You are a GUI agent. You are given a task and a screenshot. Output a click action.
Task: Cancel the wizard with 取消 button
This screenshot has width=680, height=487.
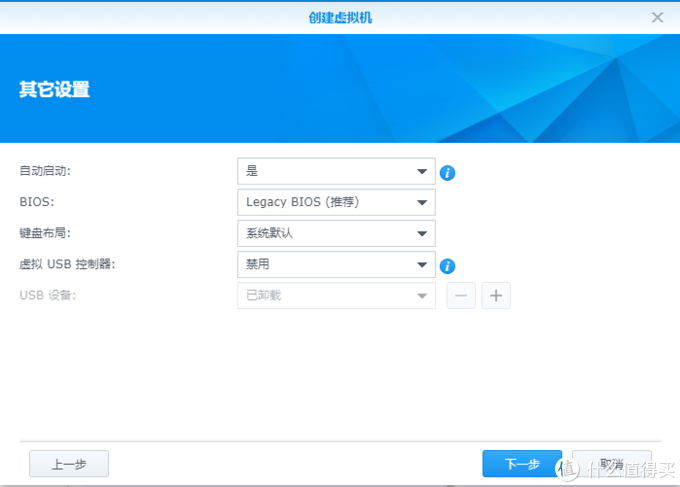point(611,464)
